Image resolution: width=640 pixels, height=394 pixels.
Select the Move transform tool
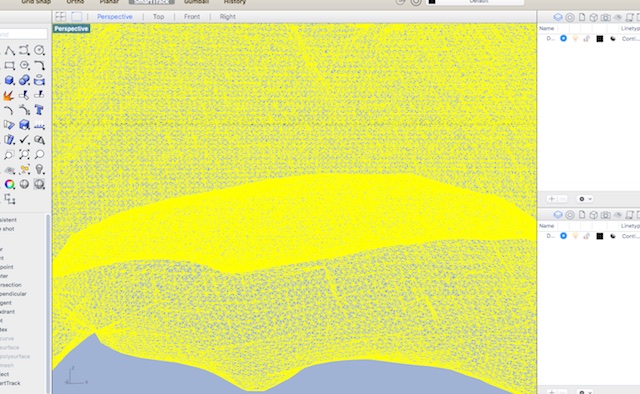point(9,199)
